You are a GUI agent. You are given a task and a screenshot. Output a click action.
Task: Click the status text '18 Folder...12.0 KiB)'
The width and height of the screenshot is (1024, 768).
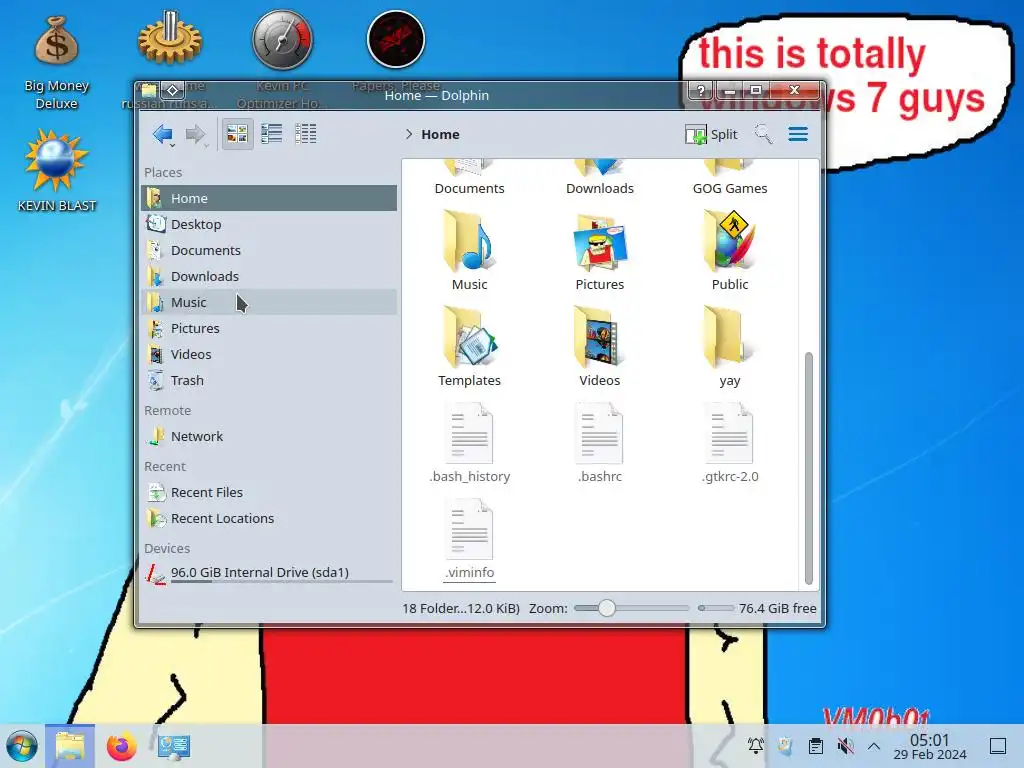[x=461, y=608]
